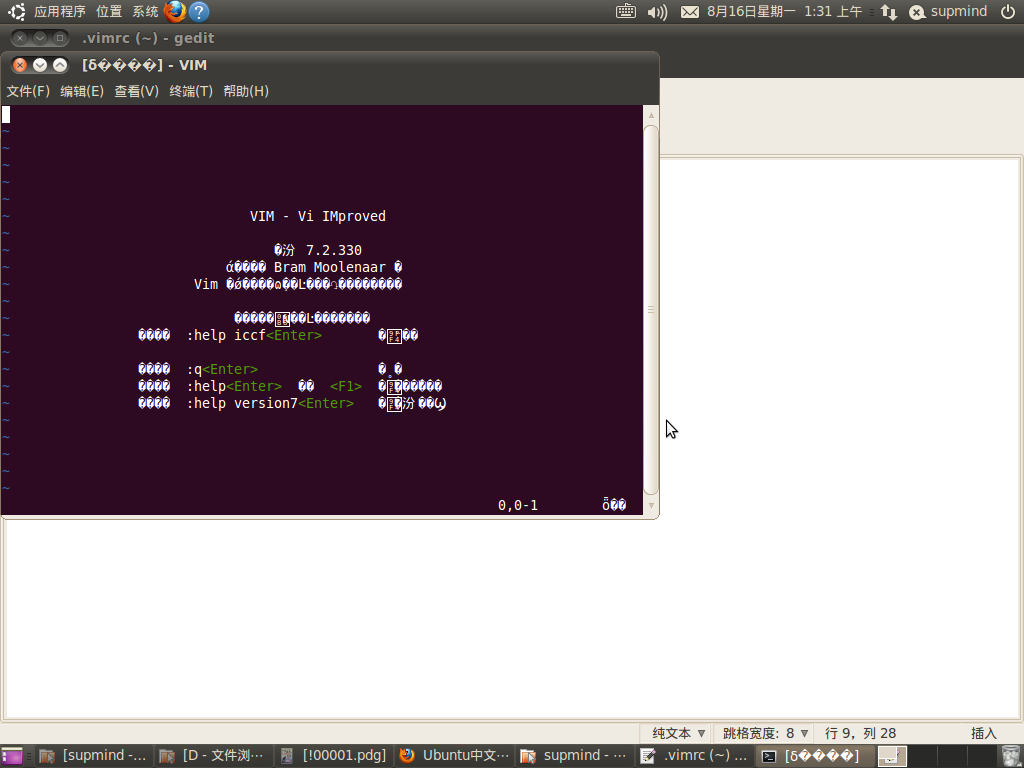Click ':help iccf<Enter>' text in Vim
The image size is (1024, 768).
tap(255, 335)
